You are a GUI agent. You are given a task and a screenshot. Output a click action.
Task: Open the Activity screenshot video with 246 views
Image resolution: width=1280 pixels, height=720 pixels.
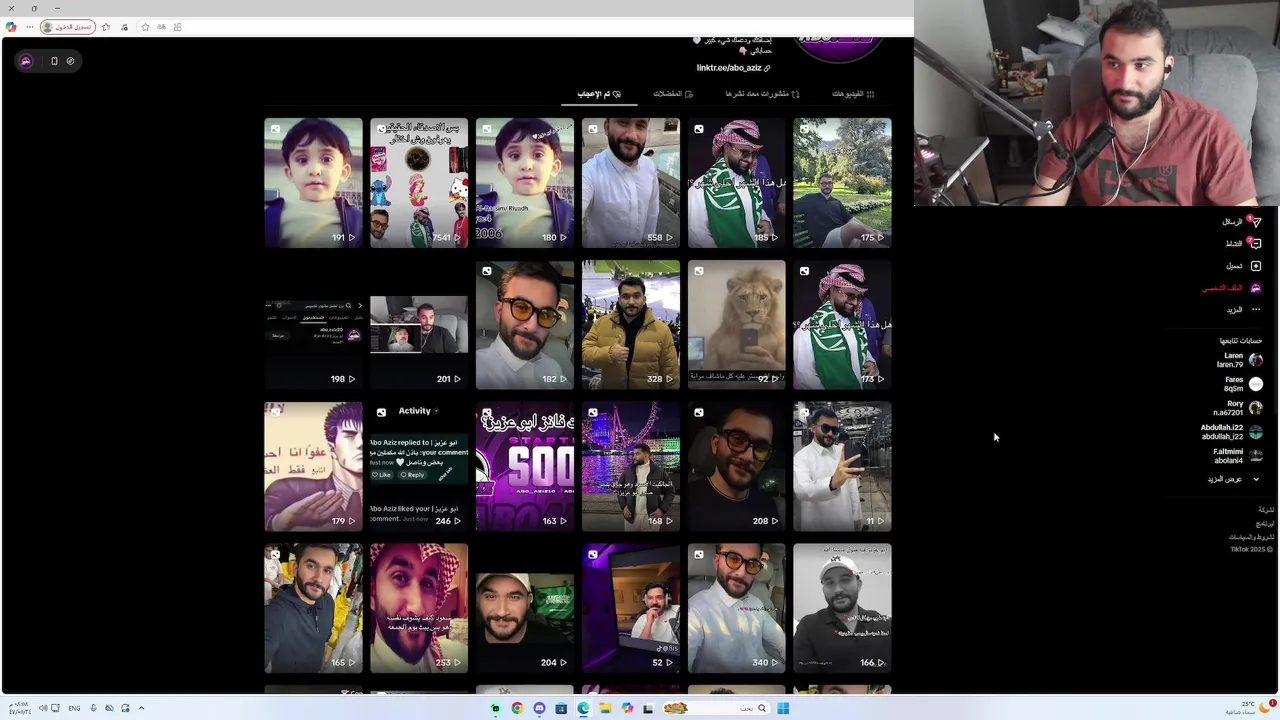tap(419, 467)
